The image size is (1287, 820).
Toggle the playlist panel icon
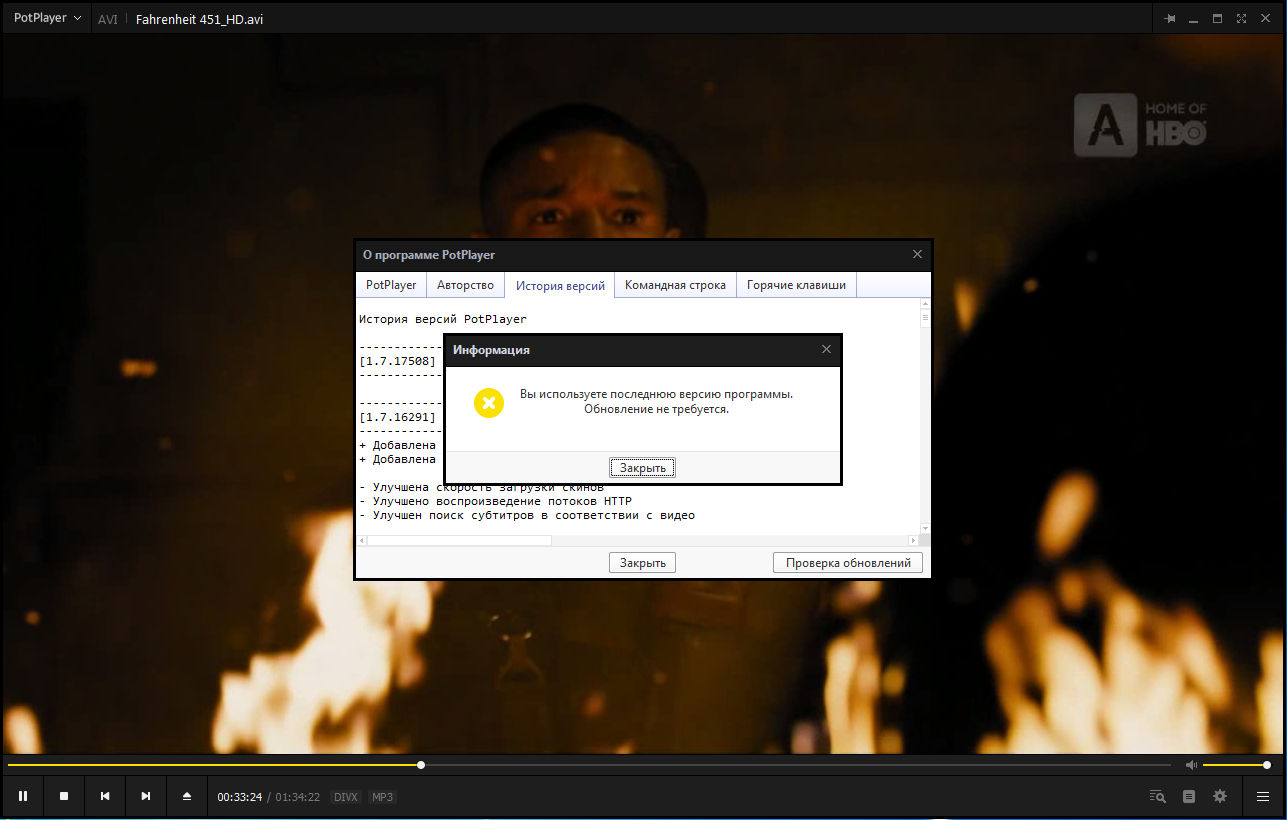[x=1189, y=797]
